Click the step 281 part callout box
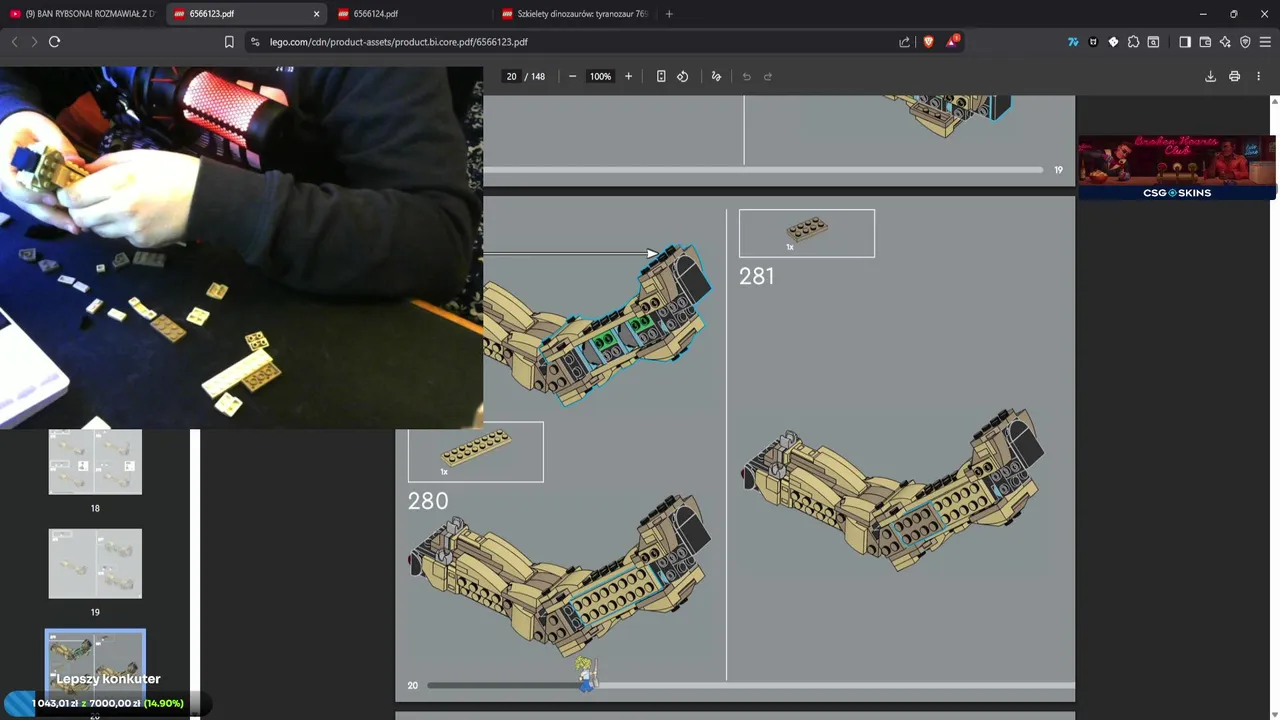1280x720 pixels. pos(807,233)
